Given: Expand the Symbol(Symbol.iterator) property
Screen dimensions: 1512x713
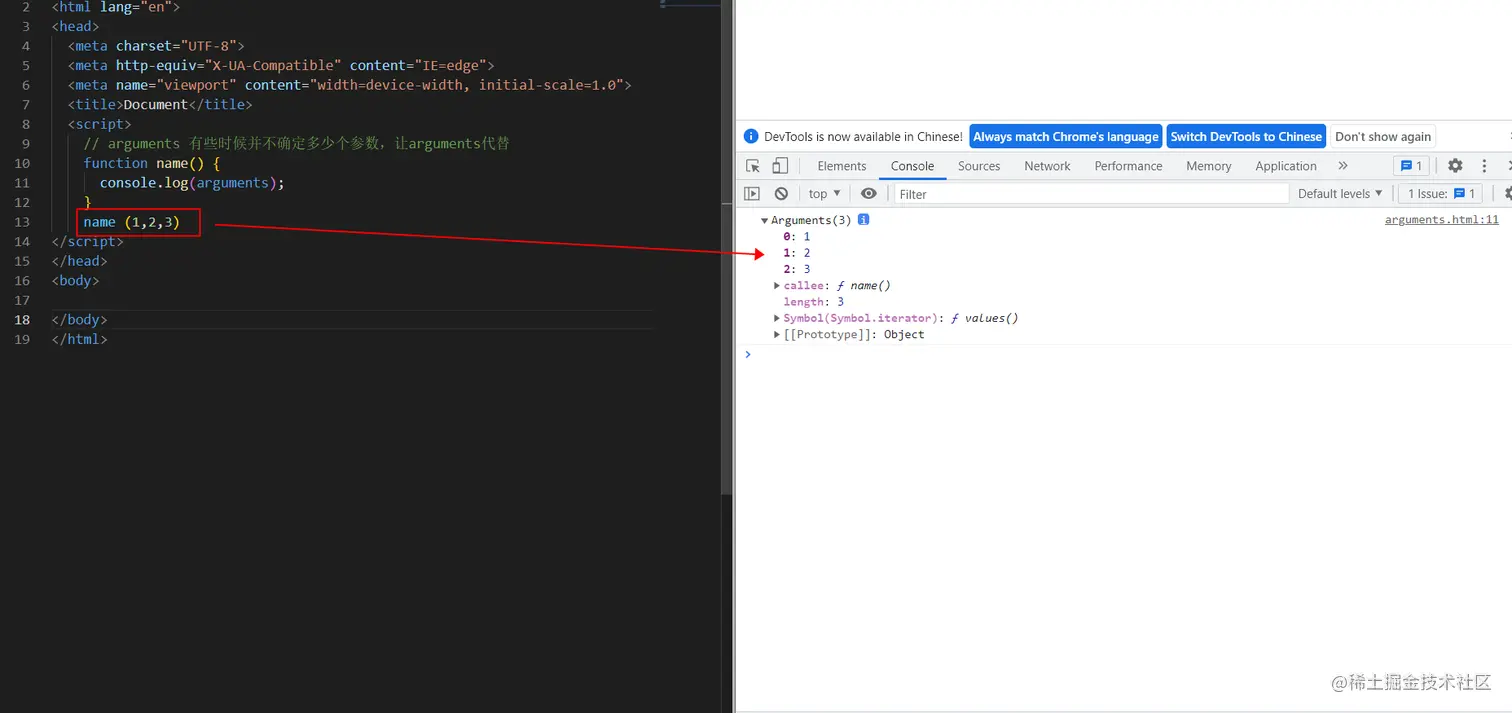Looking at the screenshot, I should pos(777,318).
